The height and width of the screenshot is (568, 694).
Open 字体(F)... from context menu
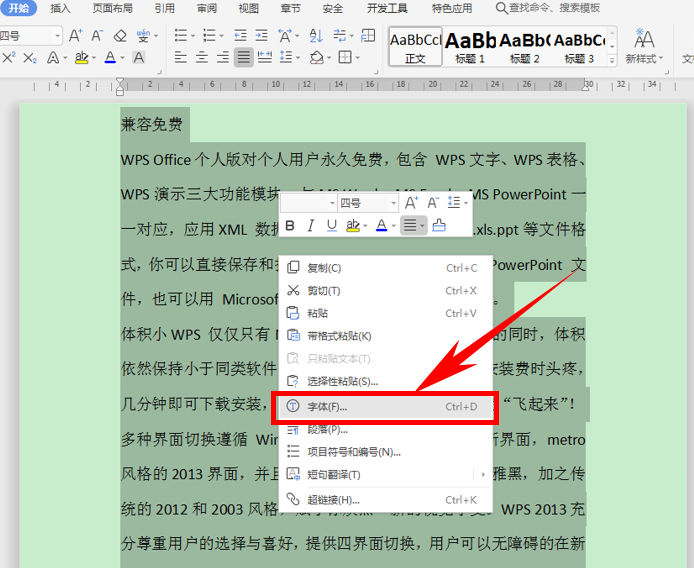(386, 406)
